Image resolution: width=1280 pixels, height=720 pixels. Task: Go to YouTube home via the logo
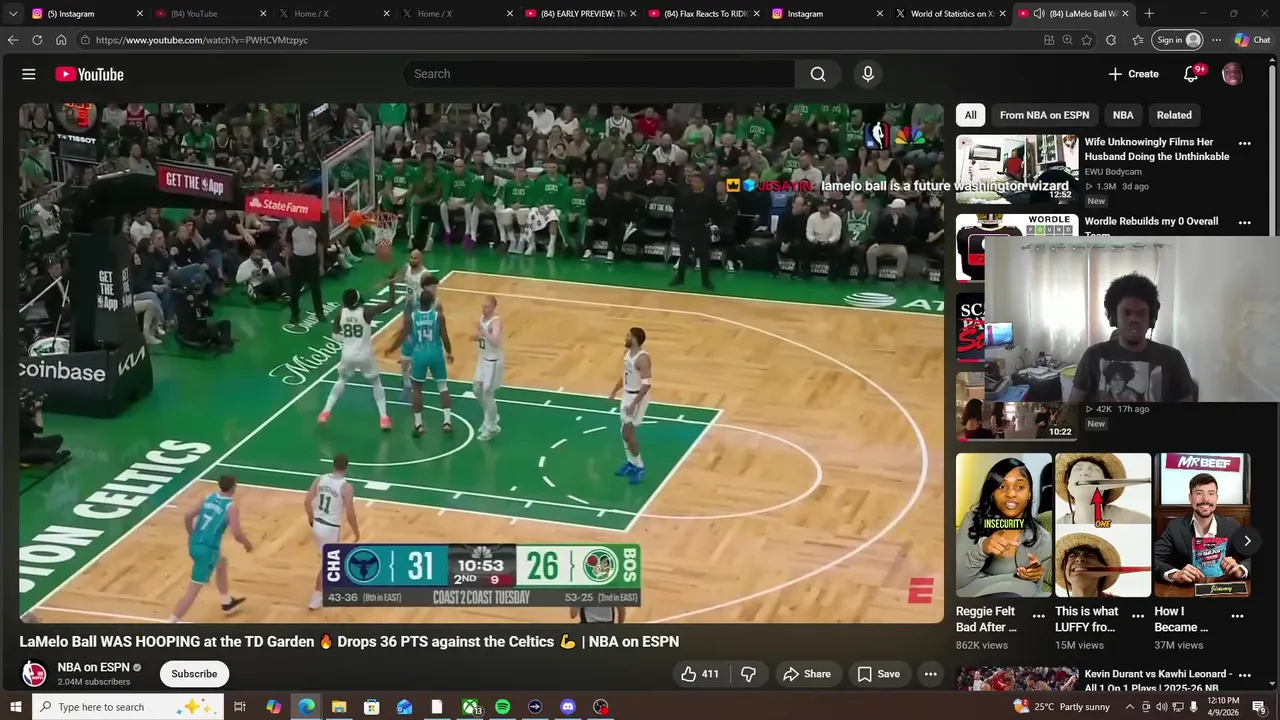89,74
